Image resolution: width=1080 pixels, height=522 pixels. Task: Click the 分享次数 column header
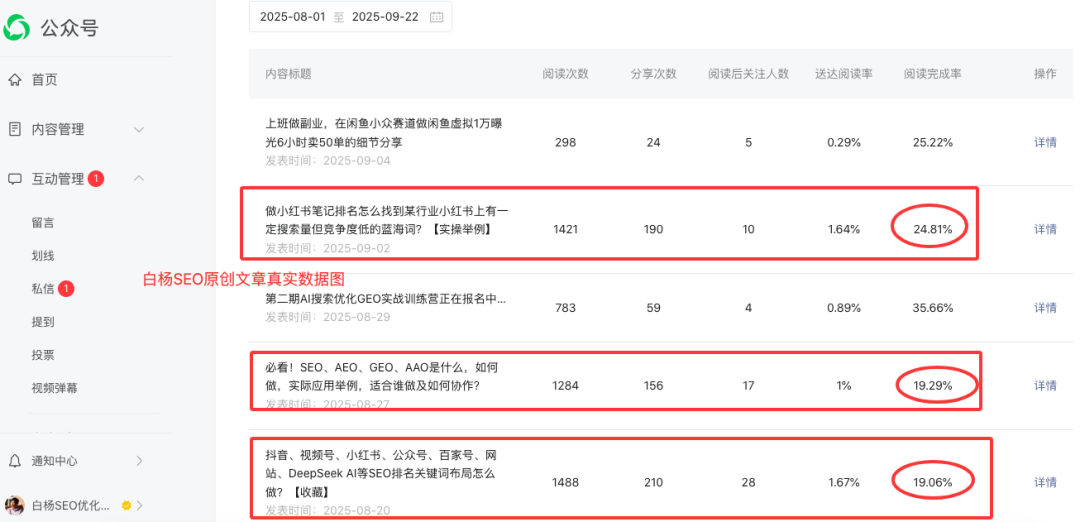coord(654,74)
